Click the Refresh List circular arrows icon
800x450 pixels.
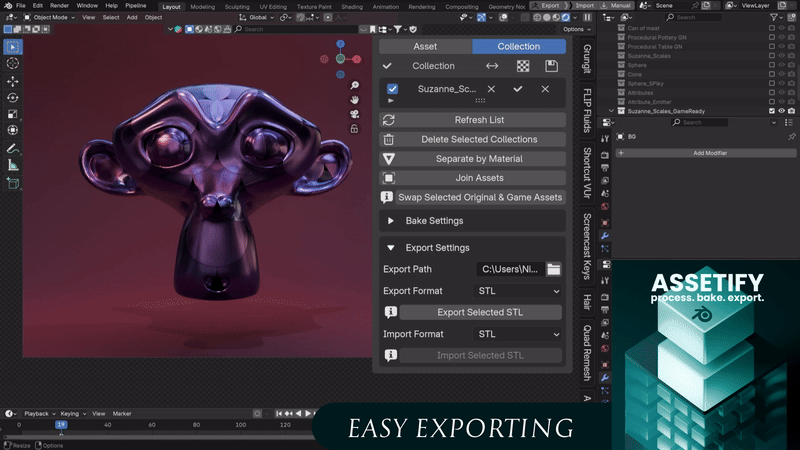pos(389,120)
